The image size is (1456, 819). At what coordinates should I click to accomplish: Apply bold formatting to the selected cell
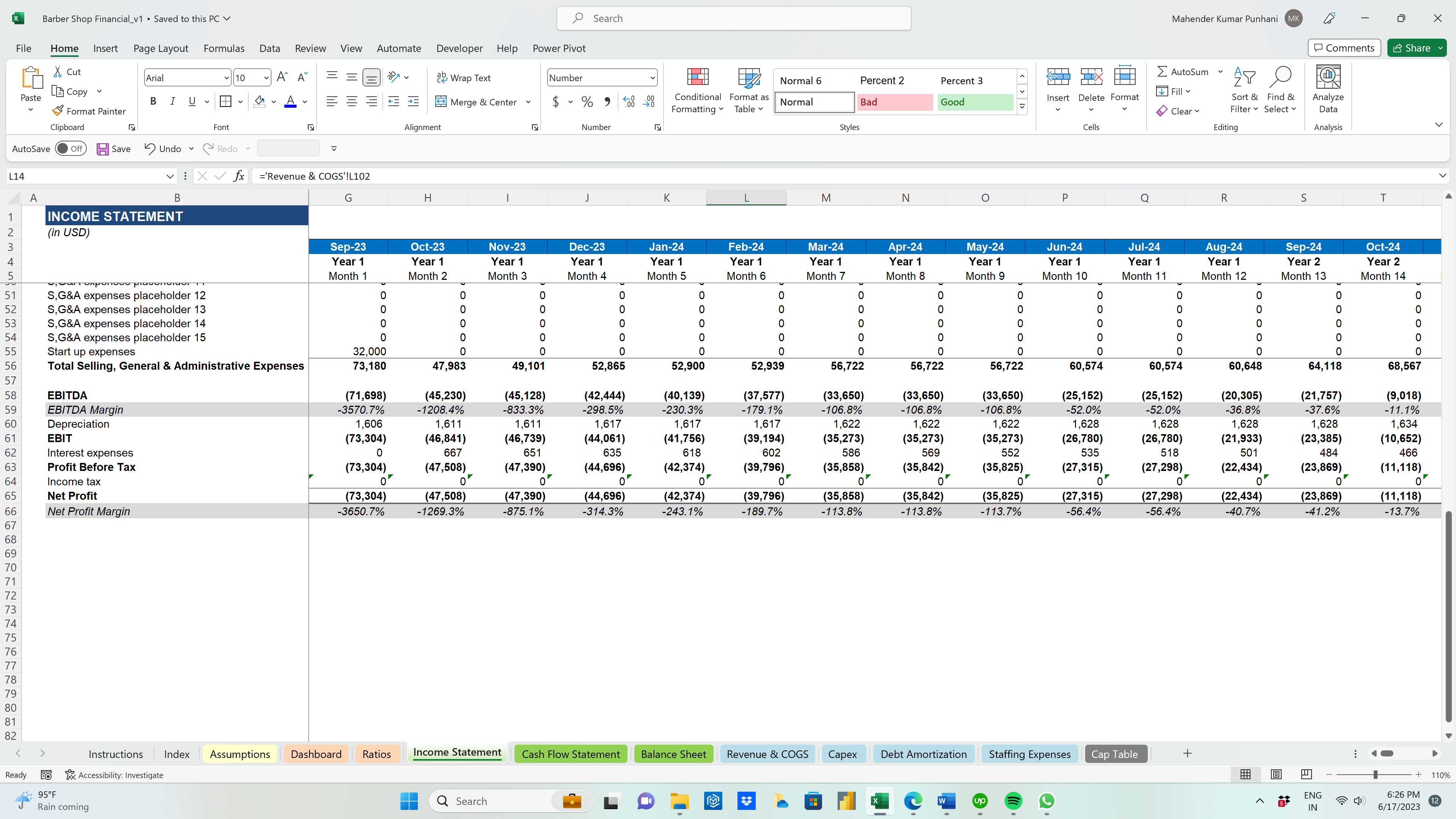[x=152, y=102]
